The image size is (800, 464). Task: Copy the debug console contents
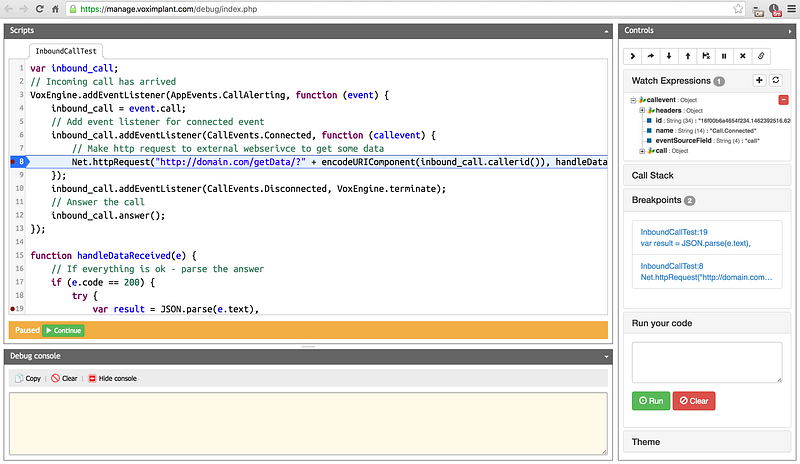click(x=28, y=379)
